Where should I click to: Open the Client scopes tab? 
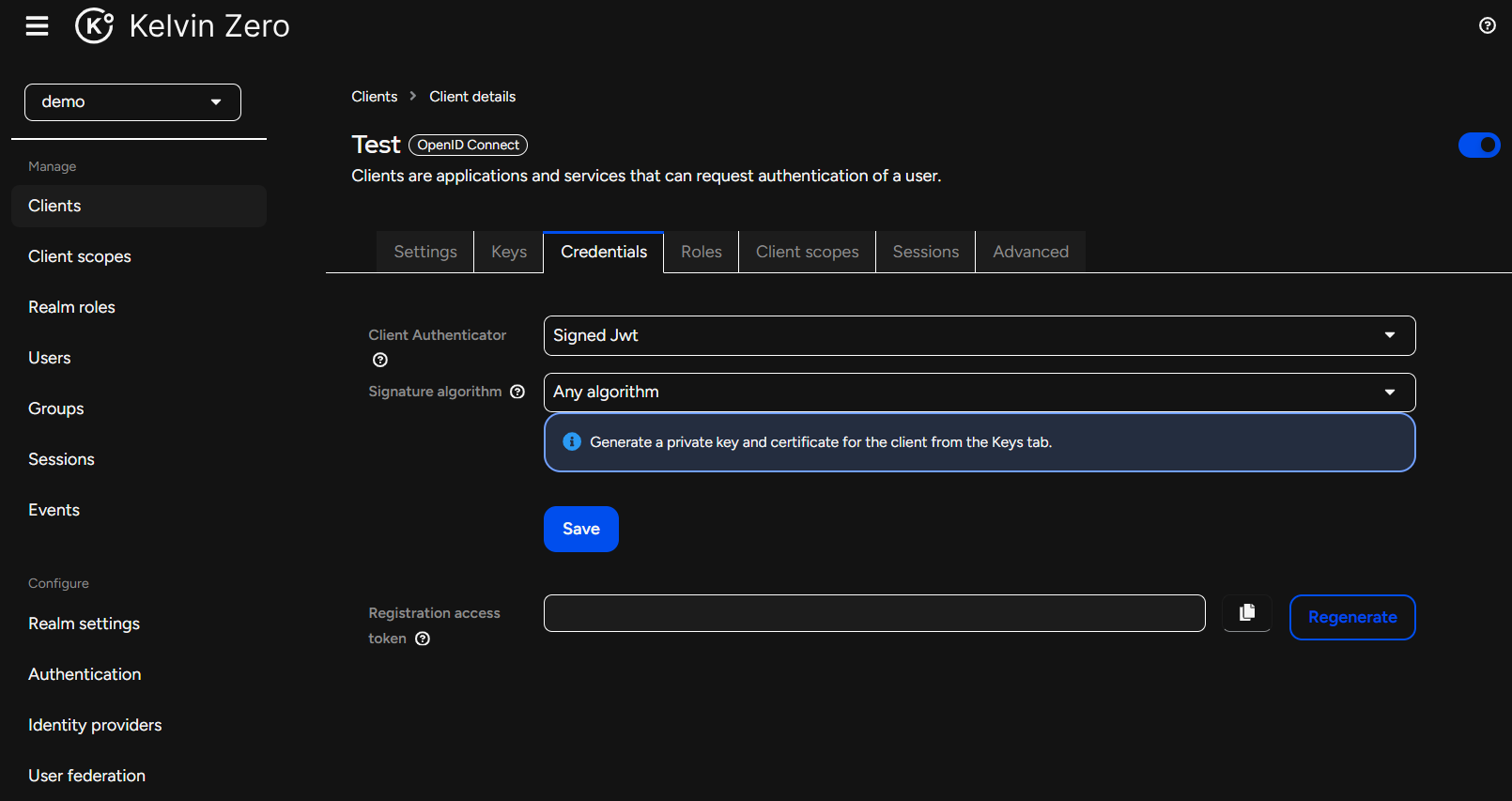tap(807, 252)
